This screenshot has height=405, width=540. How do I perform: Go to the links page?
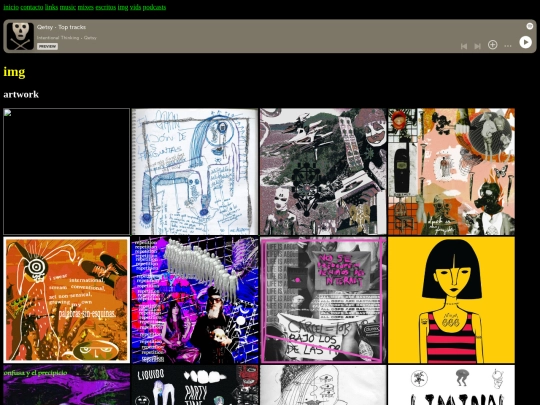51,7
